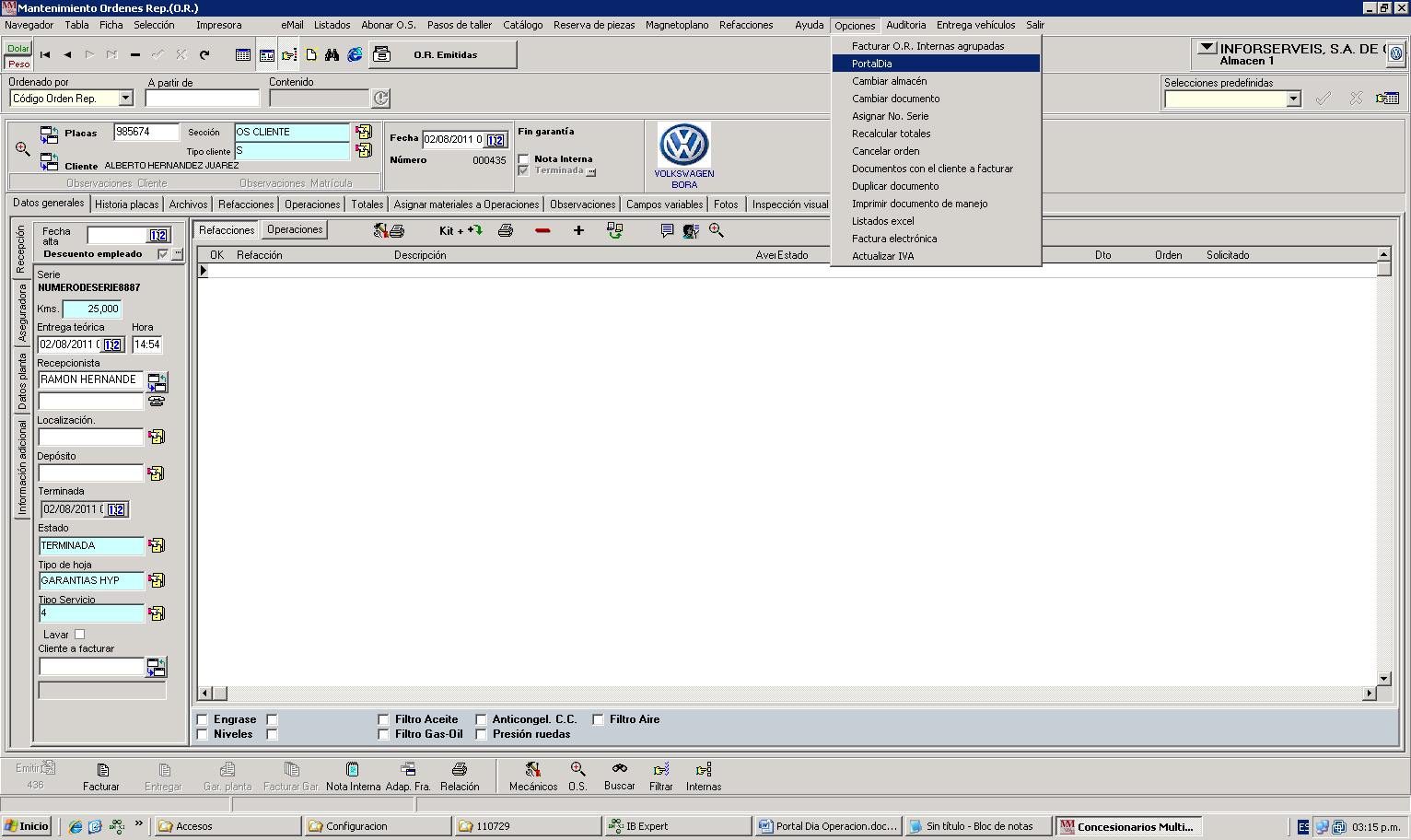Open the Selecciones predefinidas dropdown

click(1293, 99)
